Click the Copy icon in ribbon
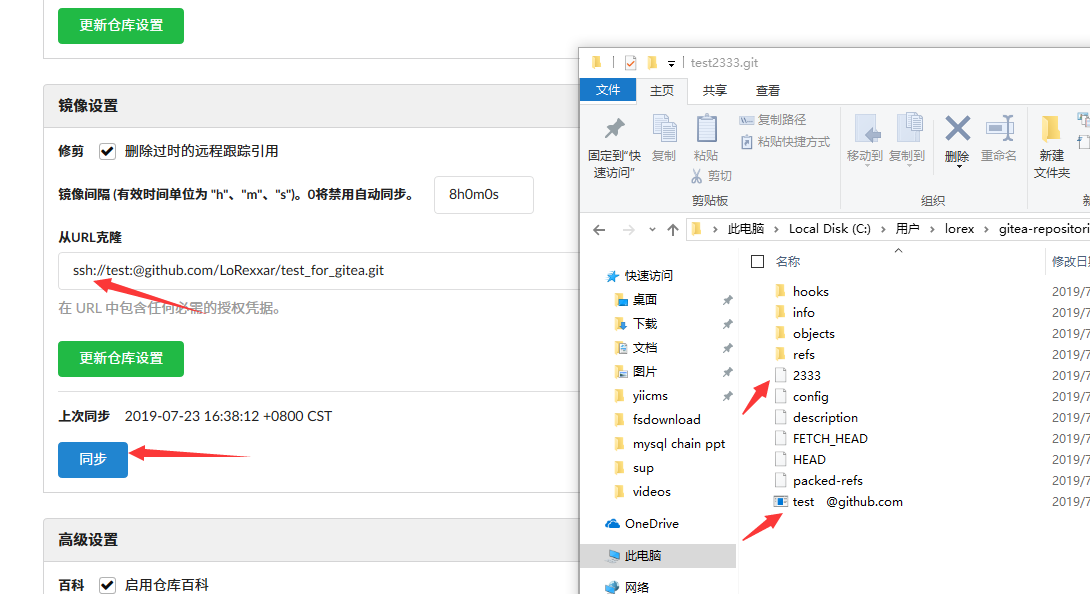The width and height of the screenshot is (1090, 594). click(x=664, y=129)
